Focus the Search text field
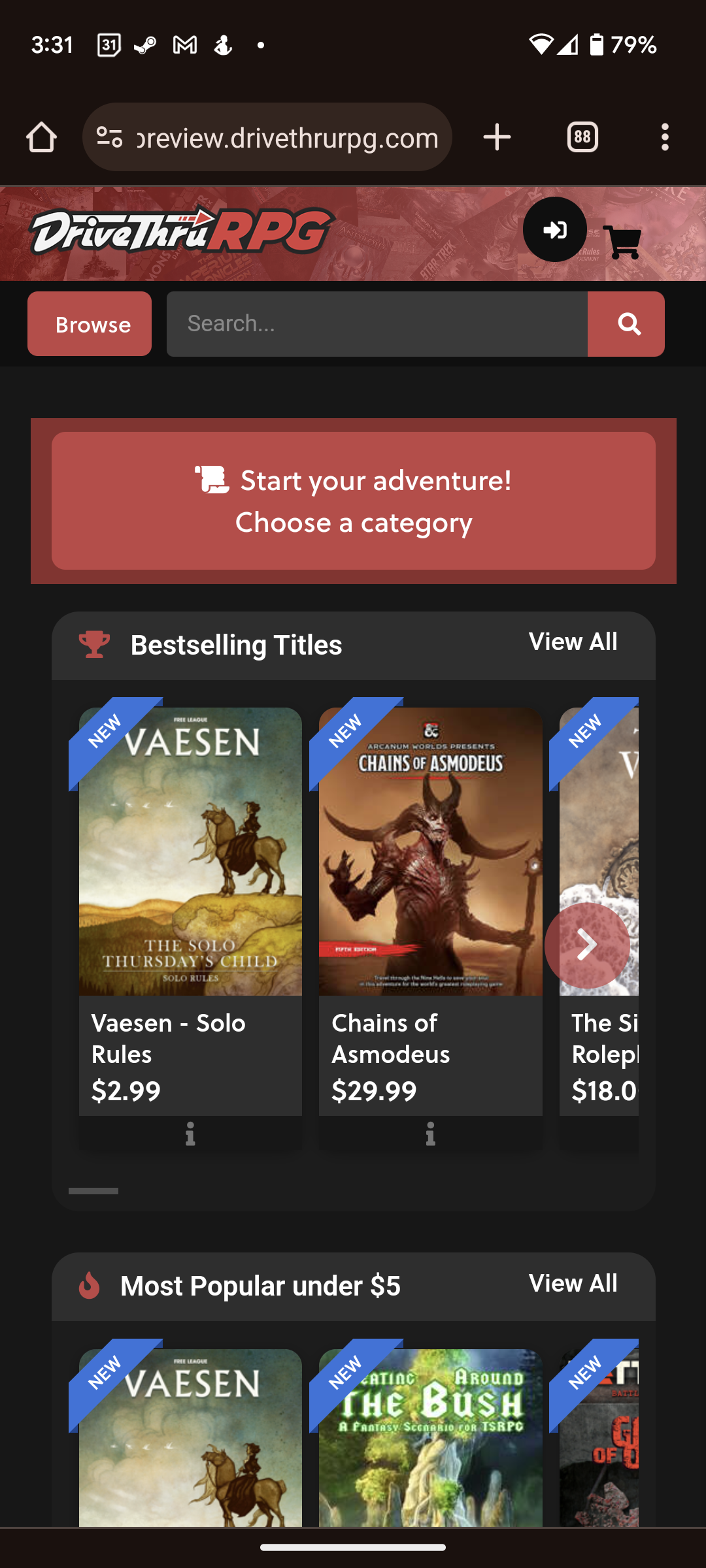 point(377,324)
